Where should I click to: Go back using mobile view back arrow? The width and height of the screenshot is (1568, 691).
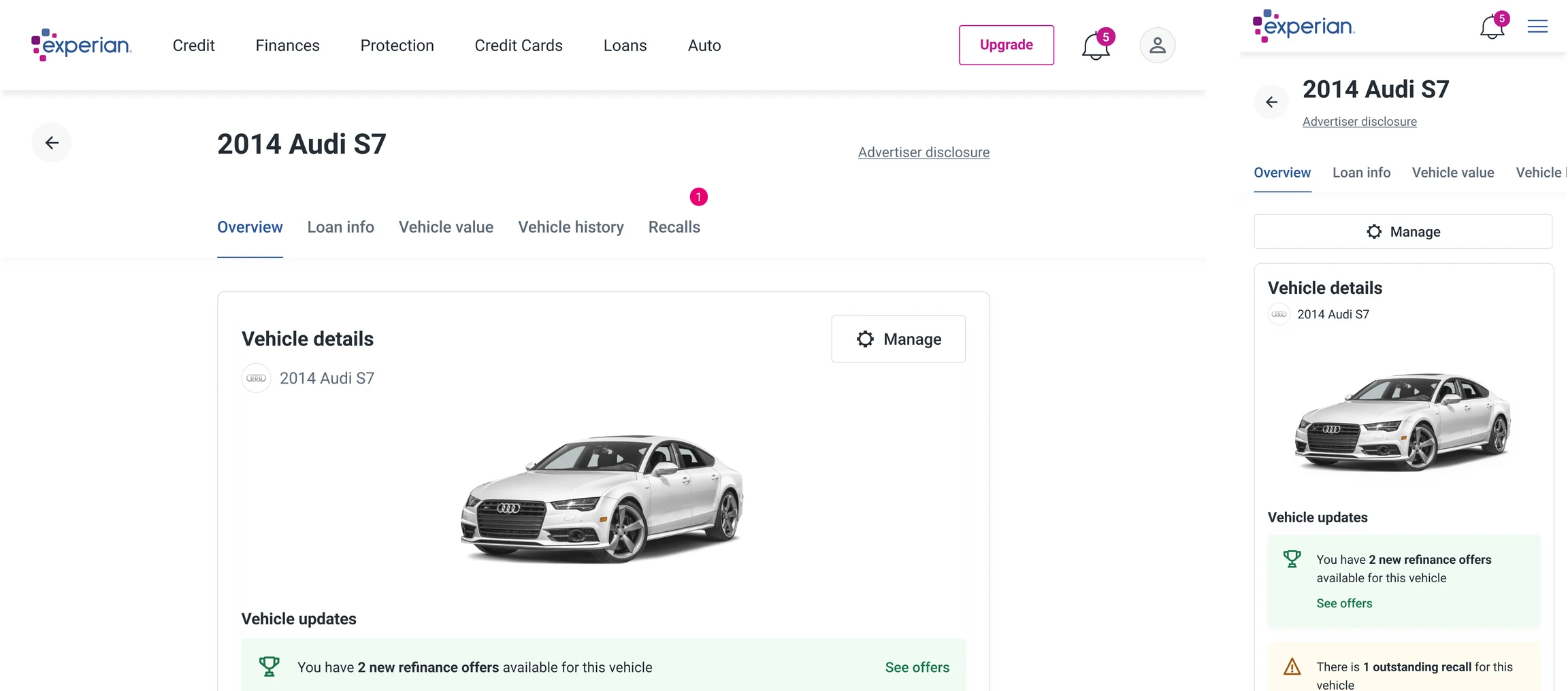pyautogui.click(x=1271, y=102)
